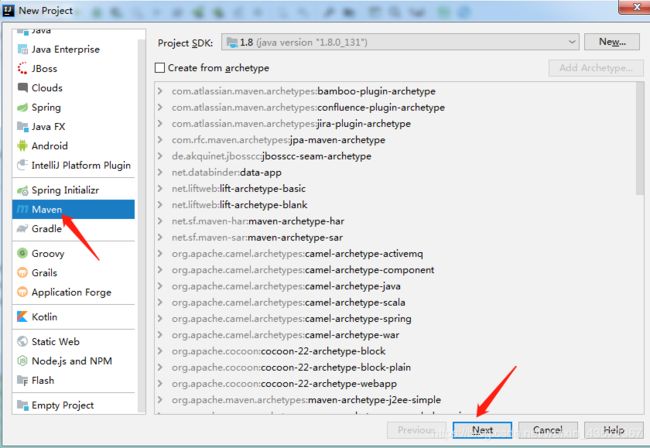Click the Node.js and NPM icon
650x448 pixels.
(22, 361)
